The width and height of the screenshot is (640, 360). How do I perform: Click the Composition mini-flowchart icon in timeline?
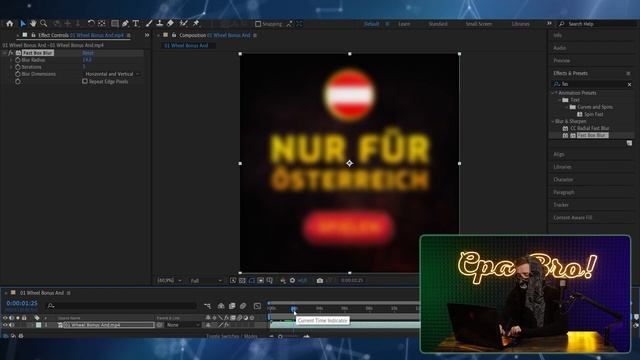click(x=208, y=306)
